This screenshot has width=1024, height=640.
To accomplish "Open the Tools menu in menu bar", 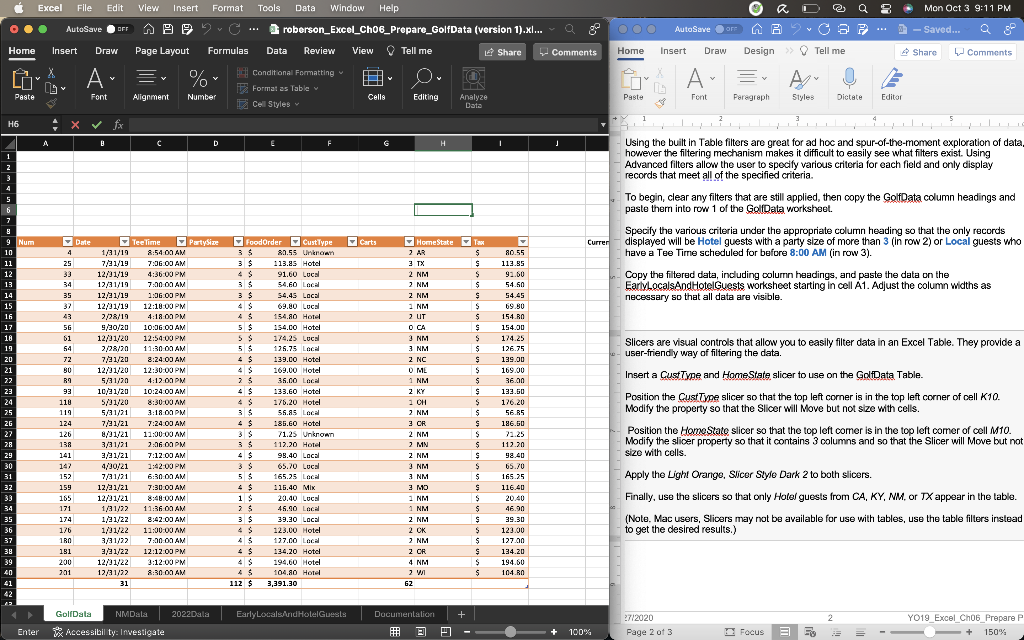I will coord(268,8).
